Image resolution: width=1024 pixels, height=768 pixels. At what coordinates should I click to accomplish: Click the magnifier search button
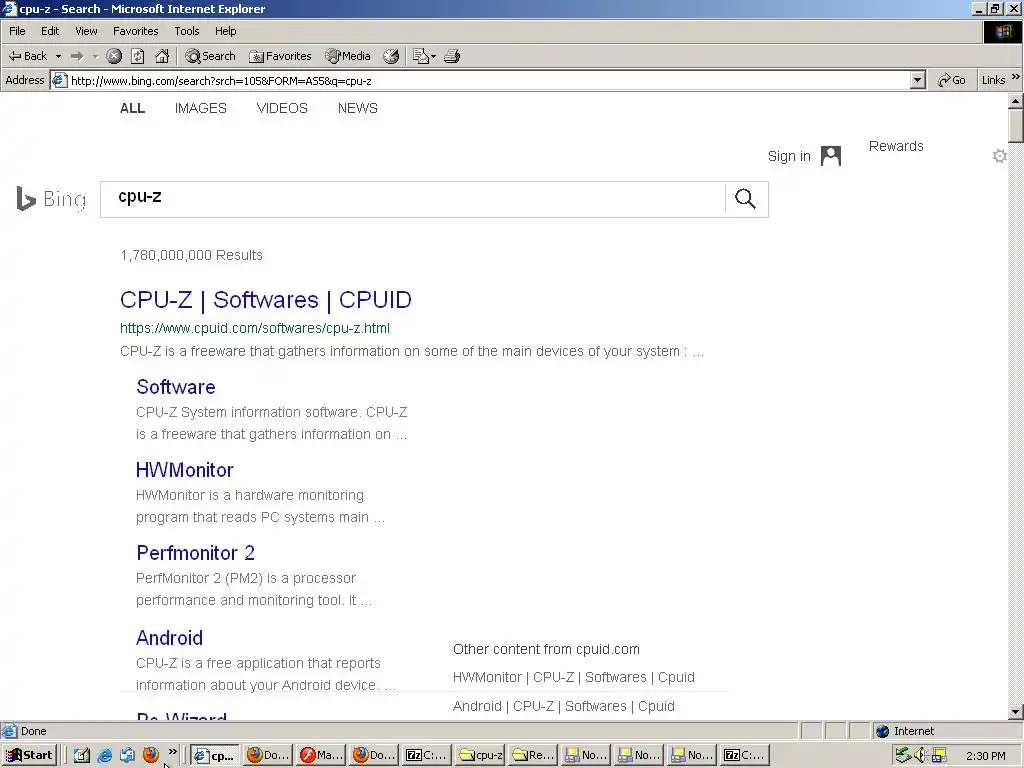click(x=745, y=199)
